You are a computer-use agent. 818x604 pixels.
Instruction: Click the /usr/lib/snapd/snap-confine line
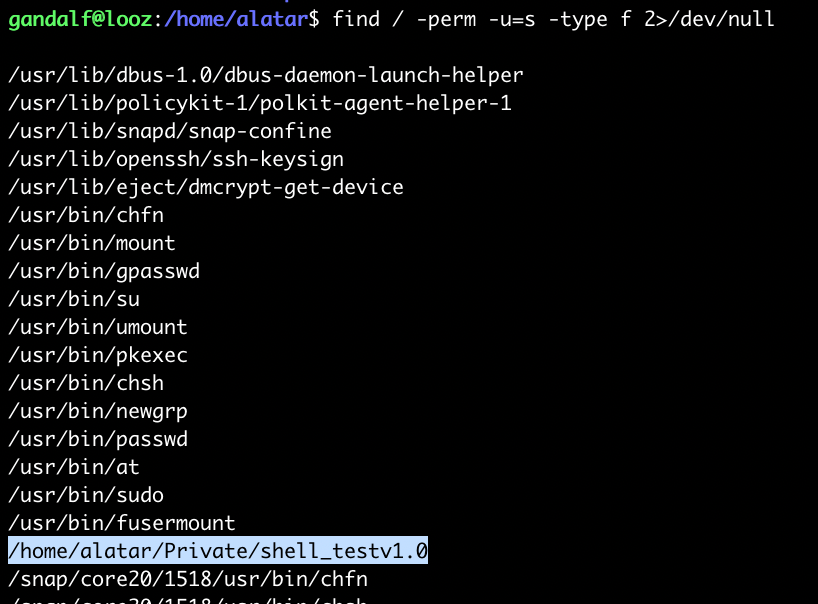(170, 131)
